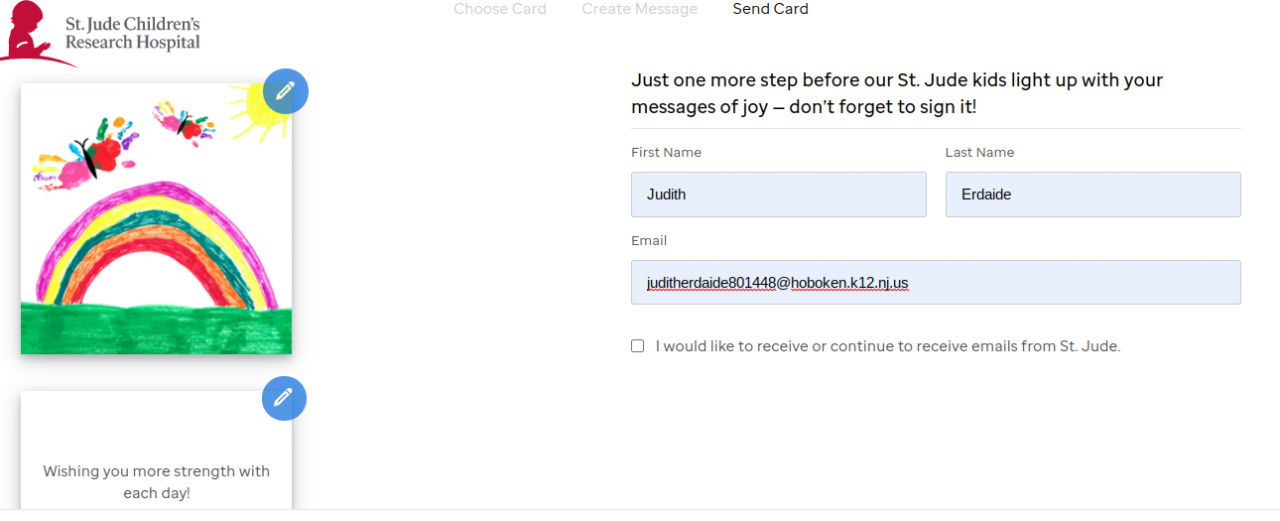Enable receiving emails from St. Jude checkbox
The height and width of the screenshot is (521, 1280).
coord(638,346)
